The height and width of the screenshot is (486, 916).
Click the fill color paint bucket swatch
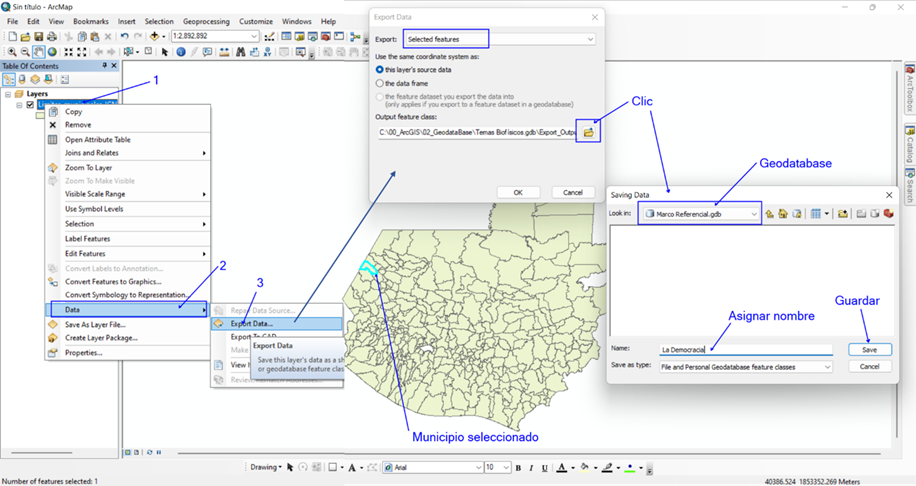[x=585, y=468]
